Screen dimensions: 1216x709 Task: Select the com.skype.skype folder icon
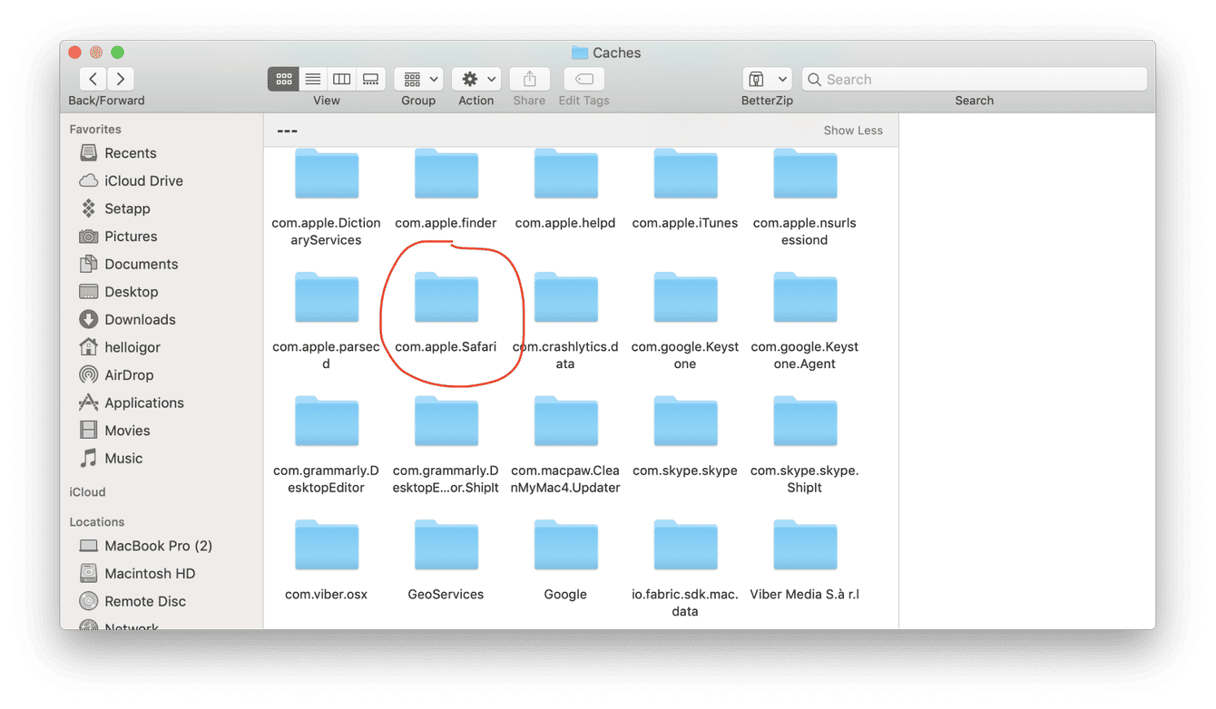pos(685,423)
